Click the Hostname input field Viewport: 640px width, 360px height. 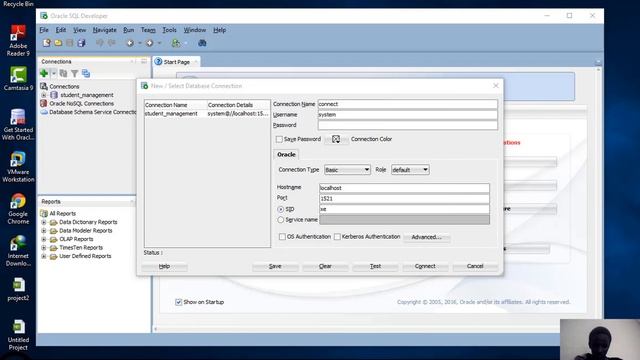404,188
